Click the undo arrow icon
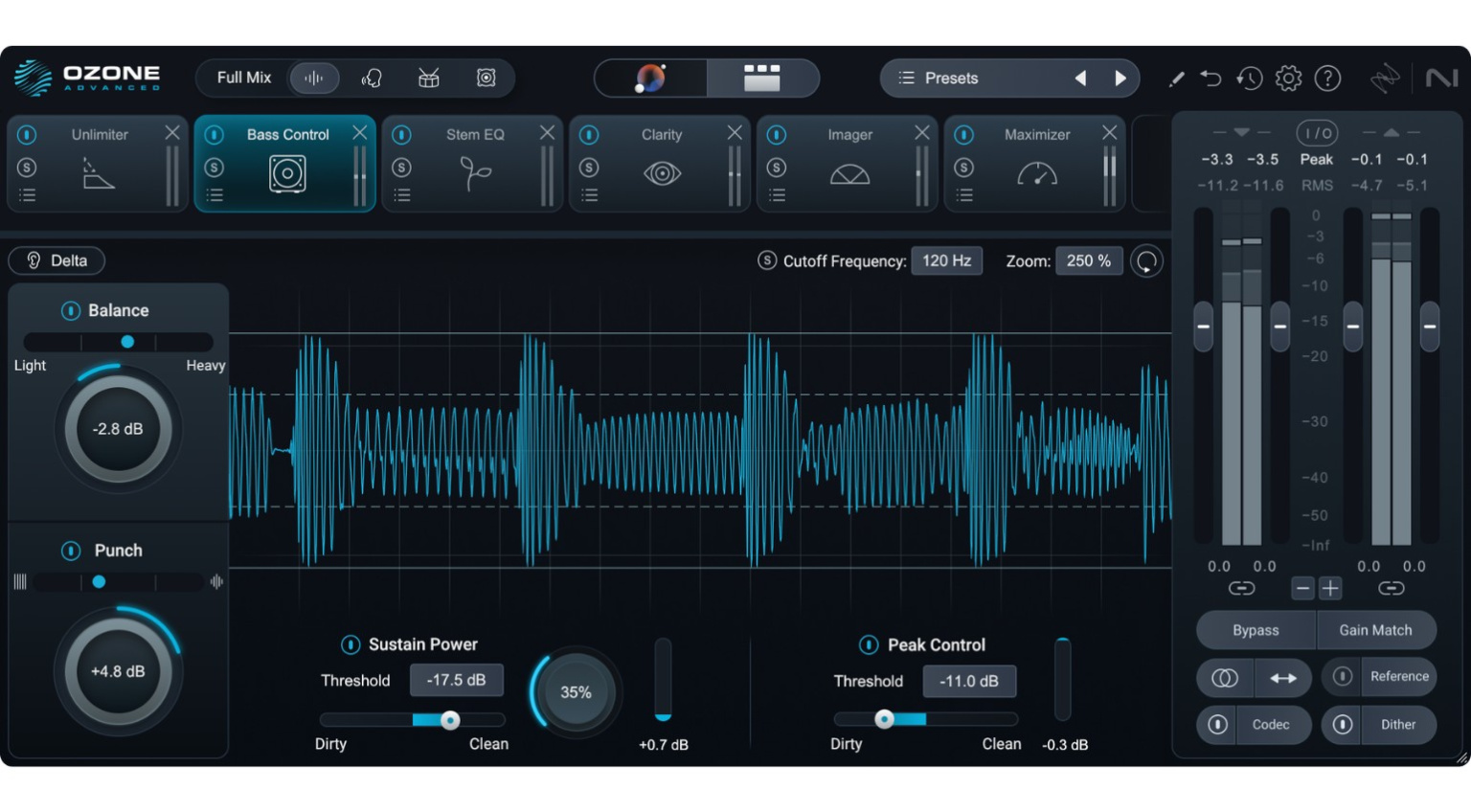 (1211, 79)
